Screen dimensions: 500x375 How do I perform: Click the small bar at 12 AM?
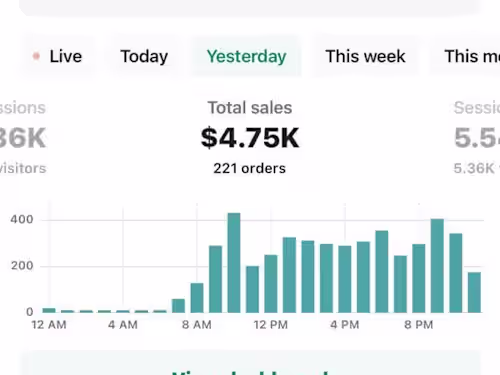click(49, 310)
